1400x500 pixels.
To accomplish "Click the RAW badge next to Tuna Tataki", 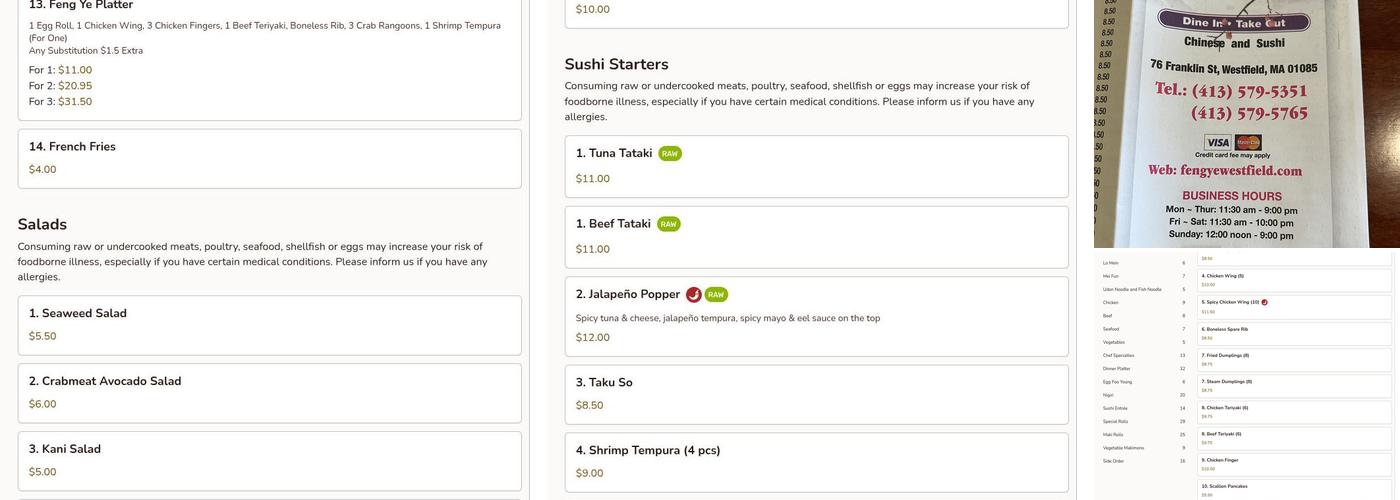I will click(x=670, y=154).
